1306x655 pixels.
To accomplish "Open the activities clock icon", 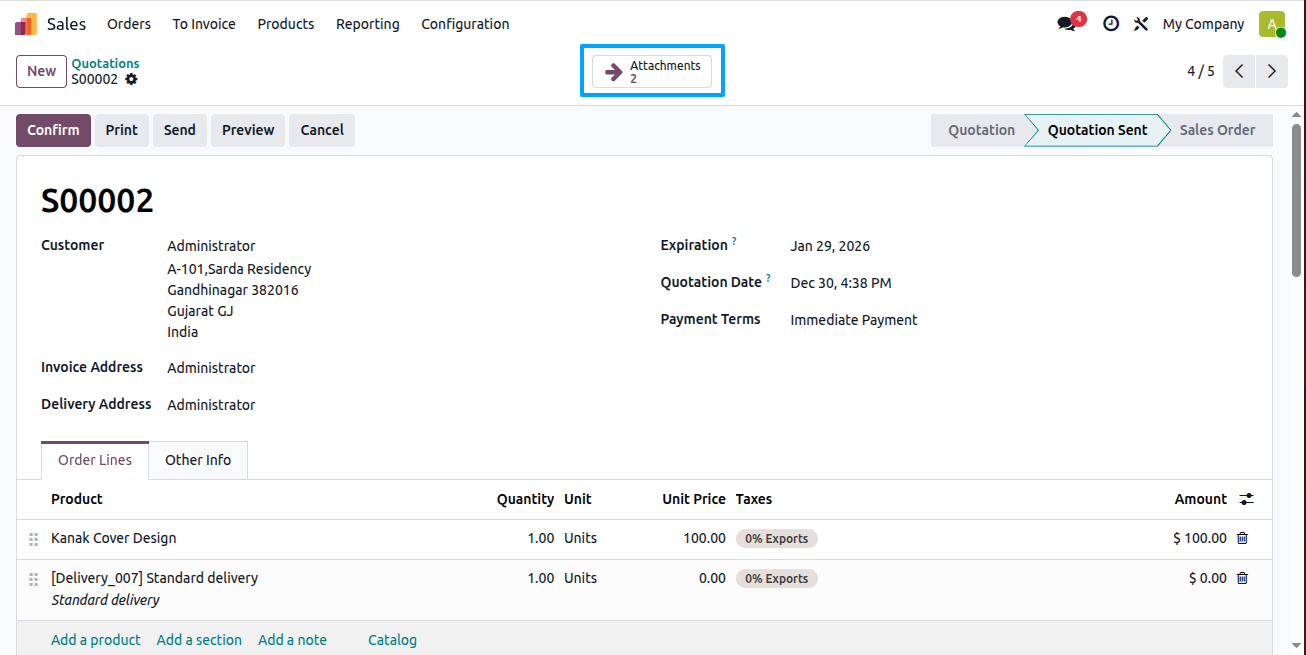I will click(x=1111, y=24).
